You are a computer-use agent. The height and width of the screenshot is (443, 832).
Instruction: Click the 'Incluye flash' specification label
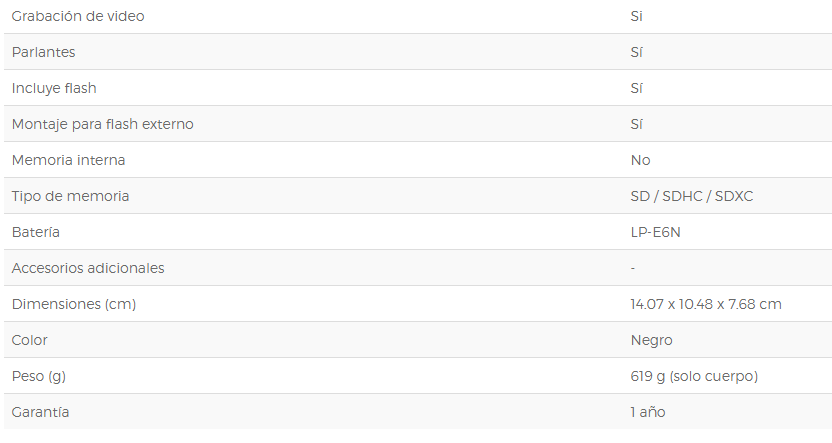tap(54, 88)
